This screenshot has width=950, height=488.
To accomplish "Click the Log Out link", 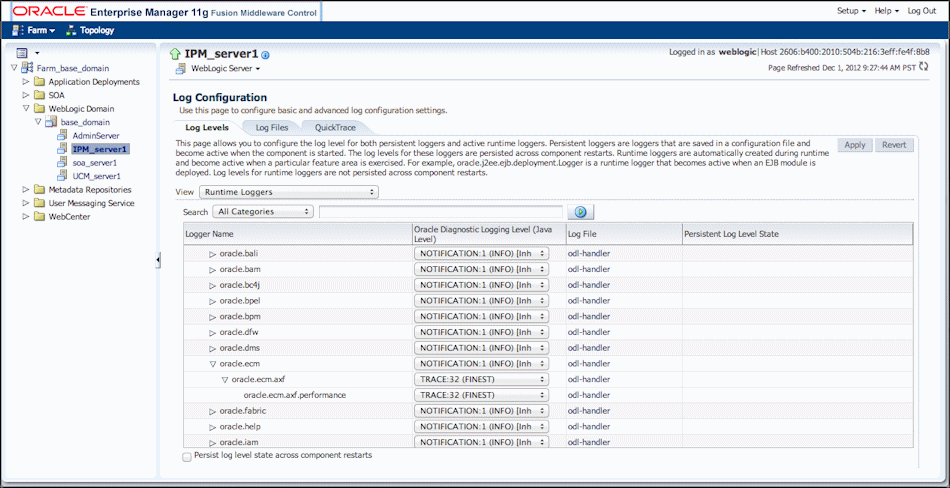I will click(x=921, y=10).
